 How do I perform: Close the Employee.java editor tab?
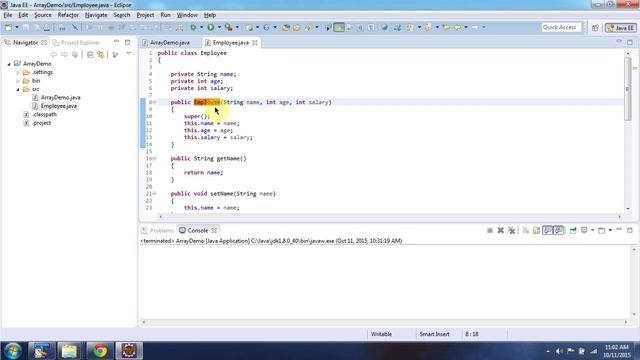tap(255, 42)
